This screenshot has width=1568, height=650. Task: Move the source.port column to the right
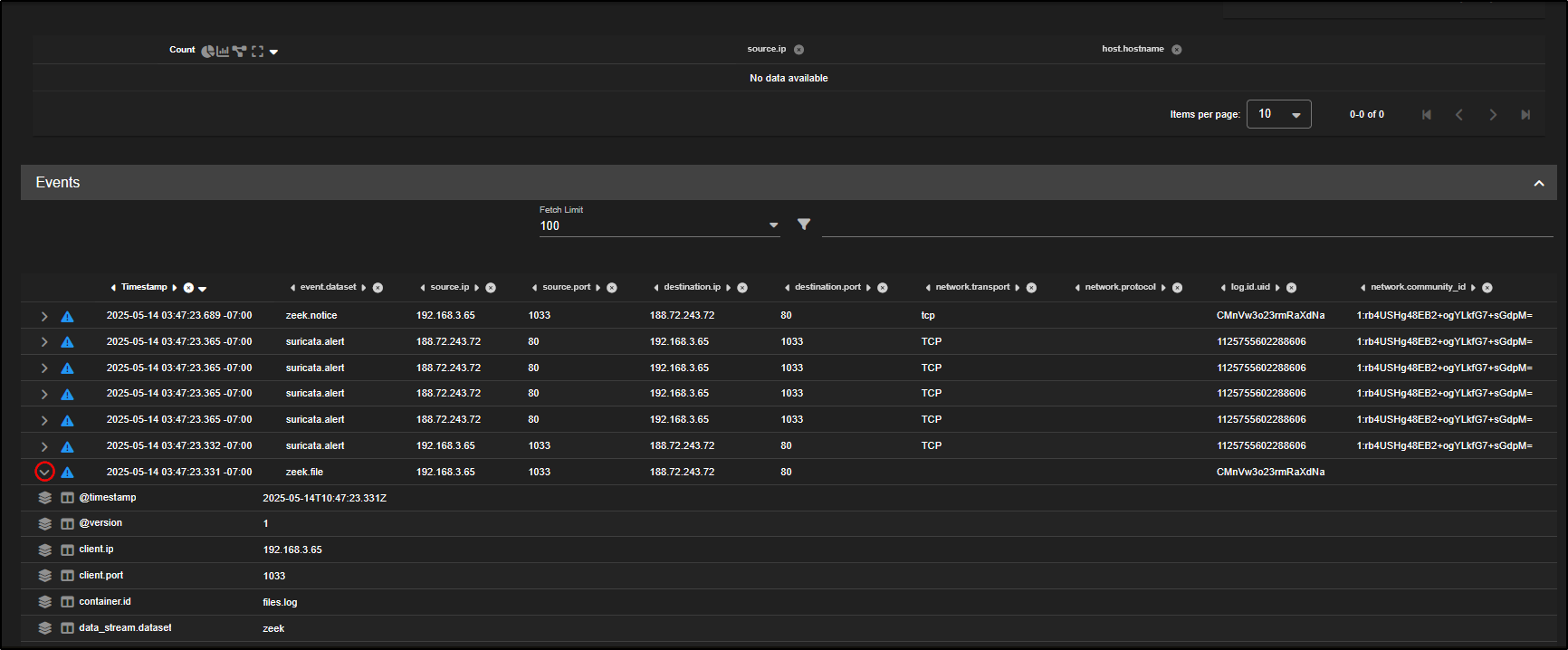click(598, 288)
